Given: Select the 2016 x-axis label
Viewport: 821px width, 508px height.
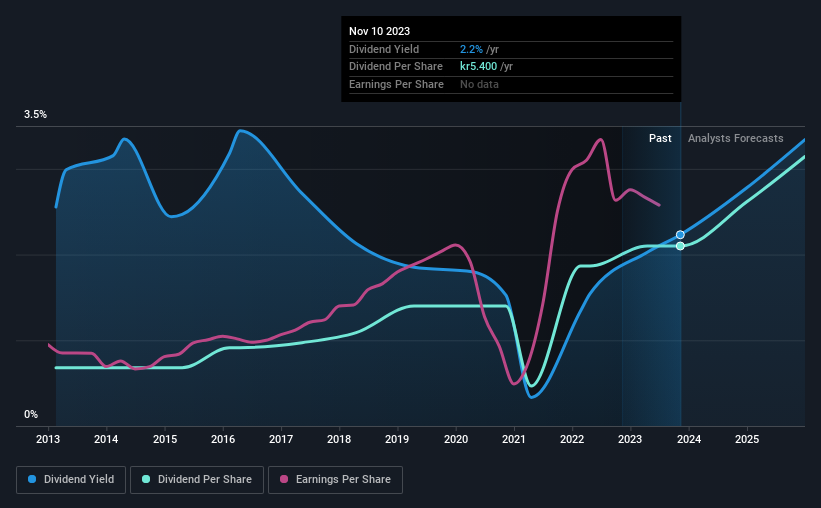Looking at the screenshot, I should pos(223,439).
